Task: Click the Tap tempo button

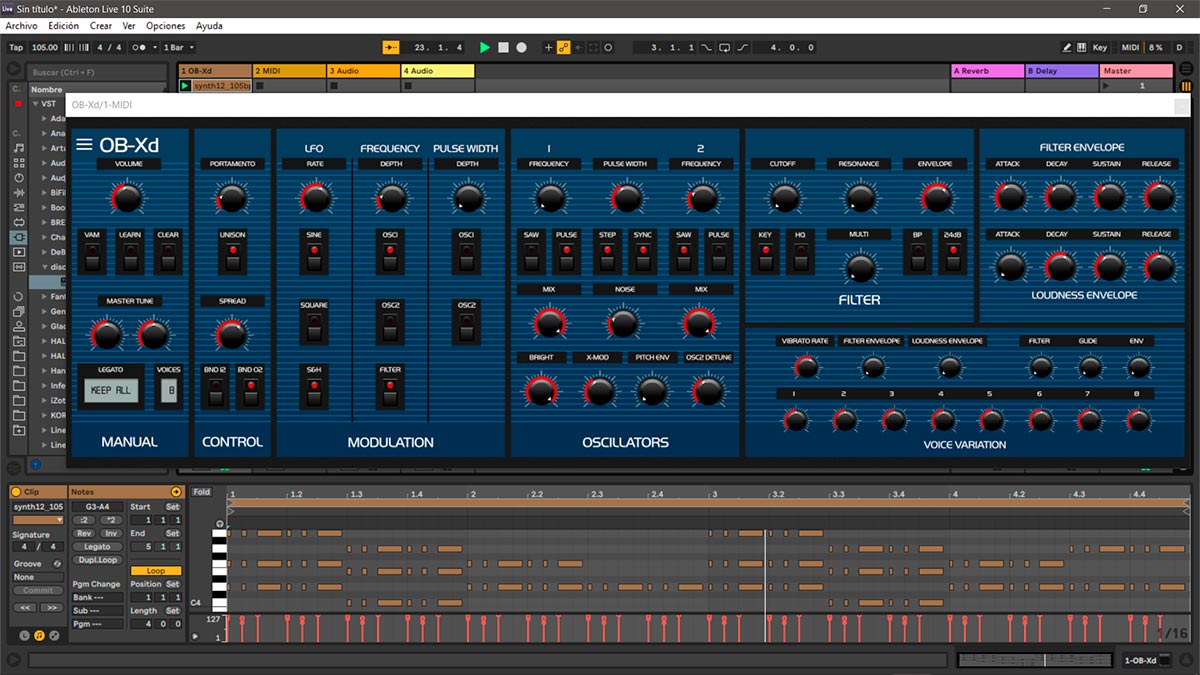Action: tap(16, 47)
